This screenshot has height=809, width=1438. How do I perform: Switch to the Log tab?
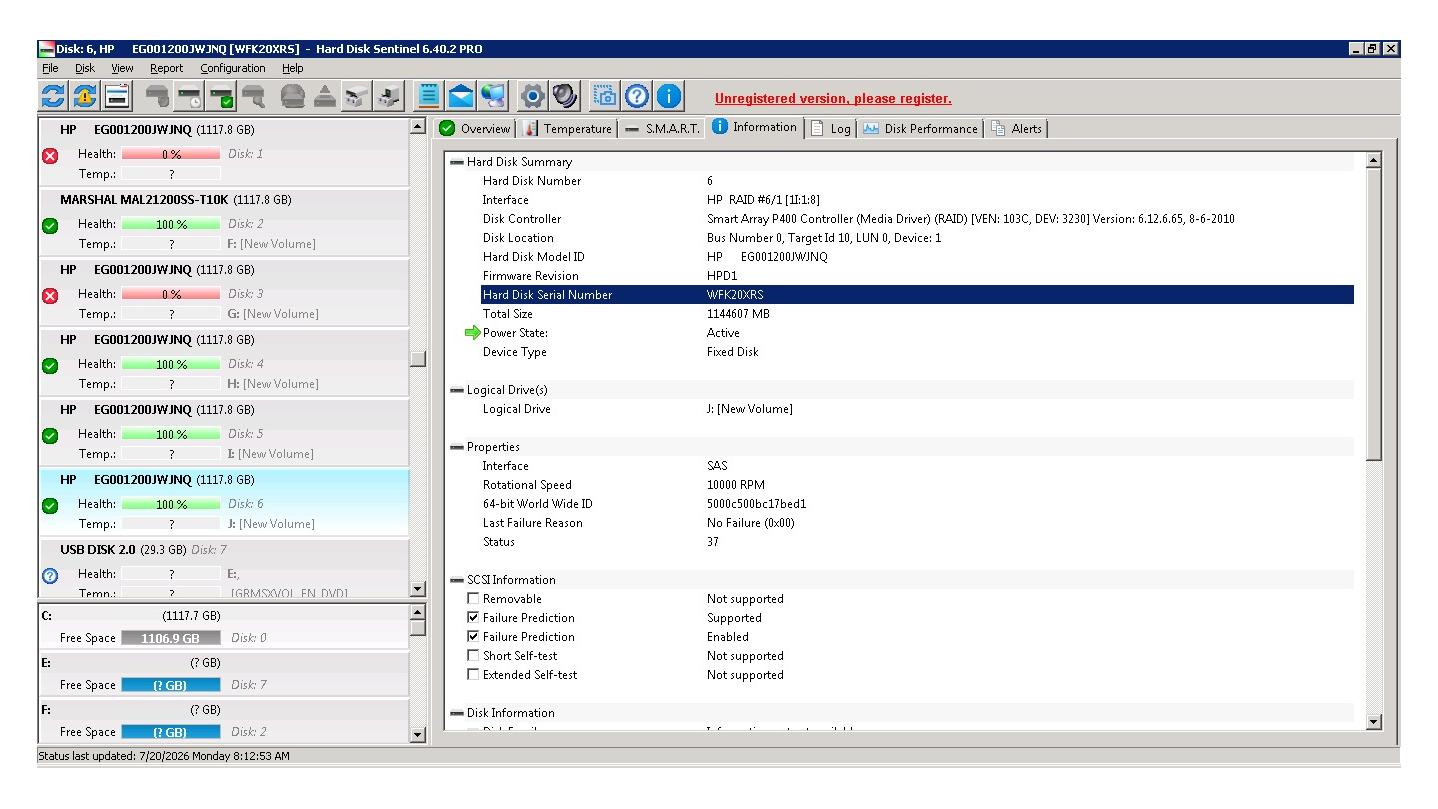832,128
